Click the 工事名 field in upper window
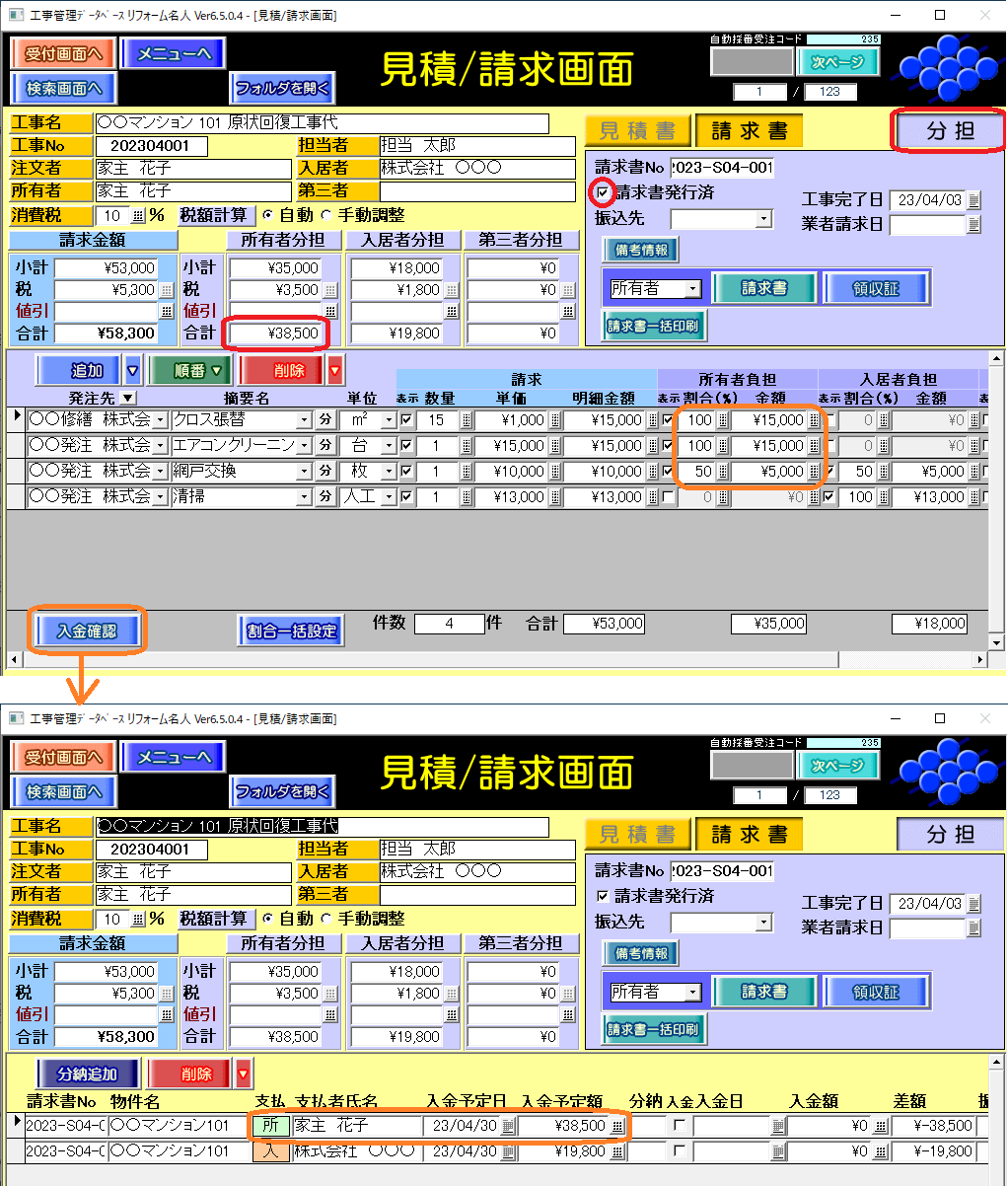The width and height of the screenshot is (1008, 1186). click(x=322, y=123)
